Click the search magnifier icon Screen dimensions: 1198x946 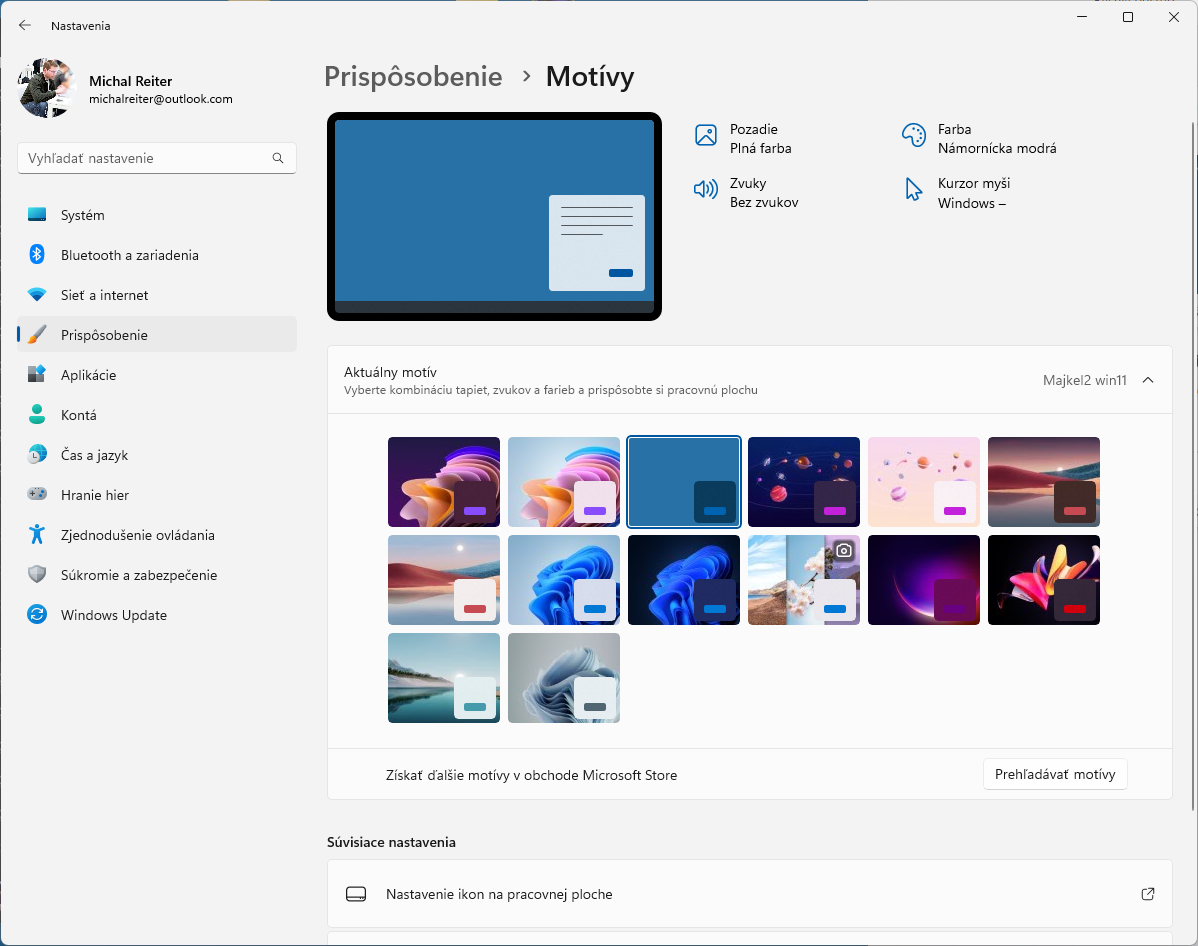[278, 158]
